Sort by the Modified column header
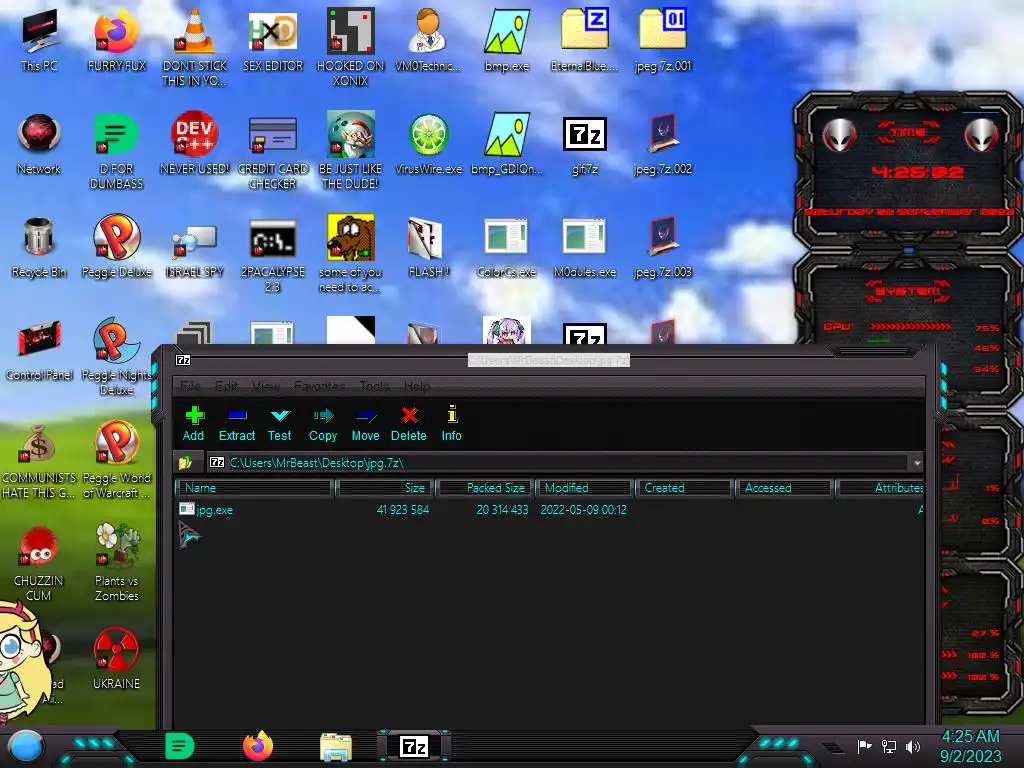The height and width of the screenshot is (768, 1024). point(584,488)
